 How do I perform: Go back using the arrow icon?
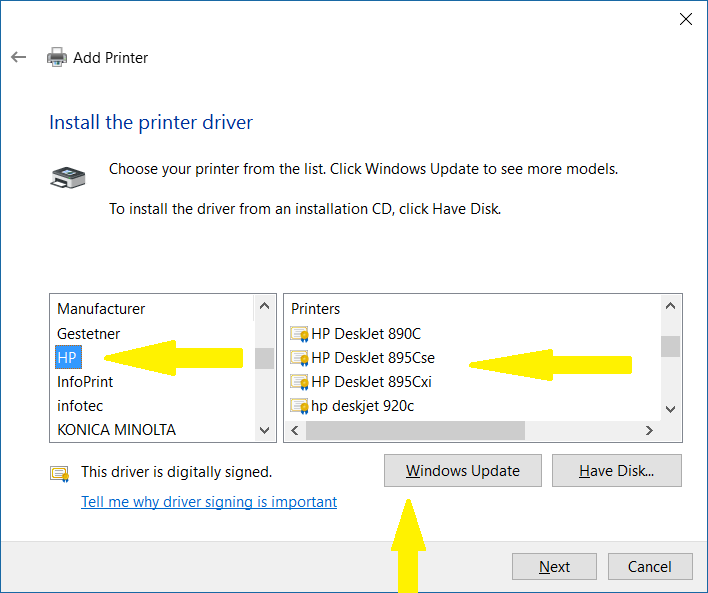(x=19, y=57)
